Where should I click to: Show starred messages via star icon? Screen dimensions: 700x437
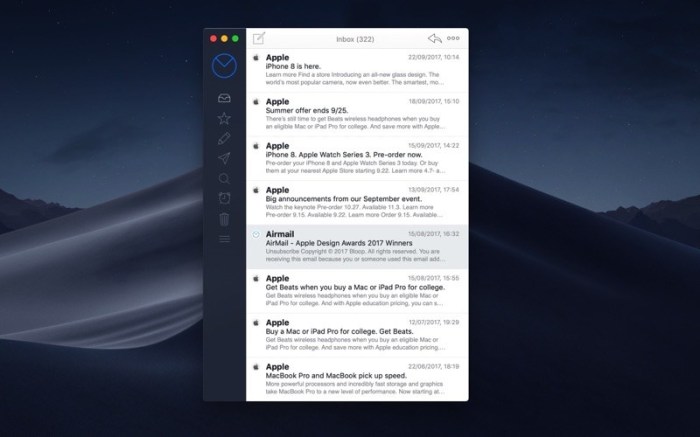point(224,118)
